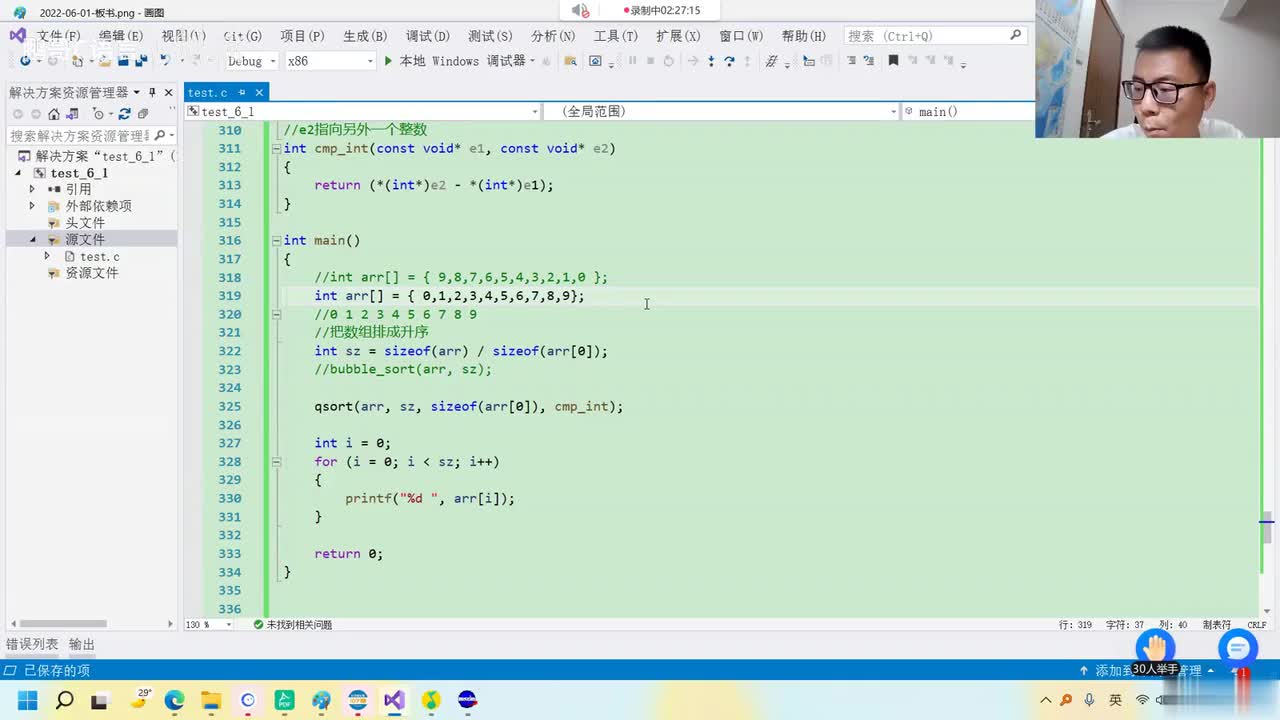Switch to the 输出 tab

82,645
